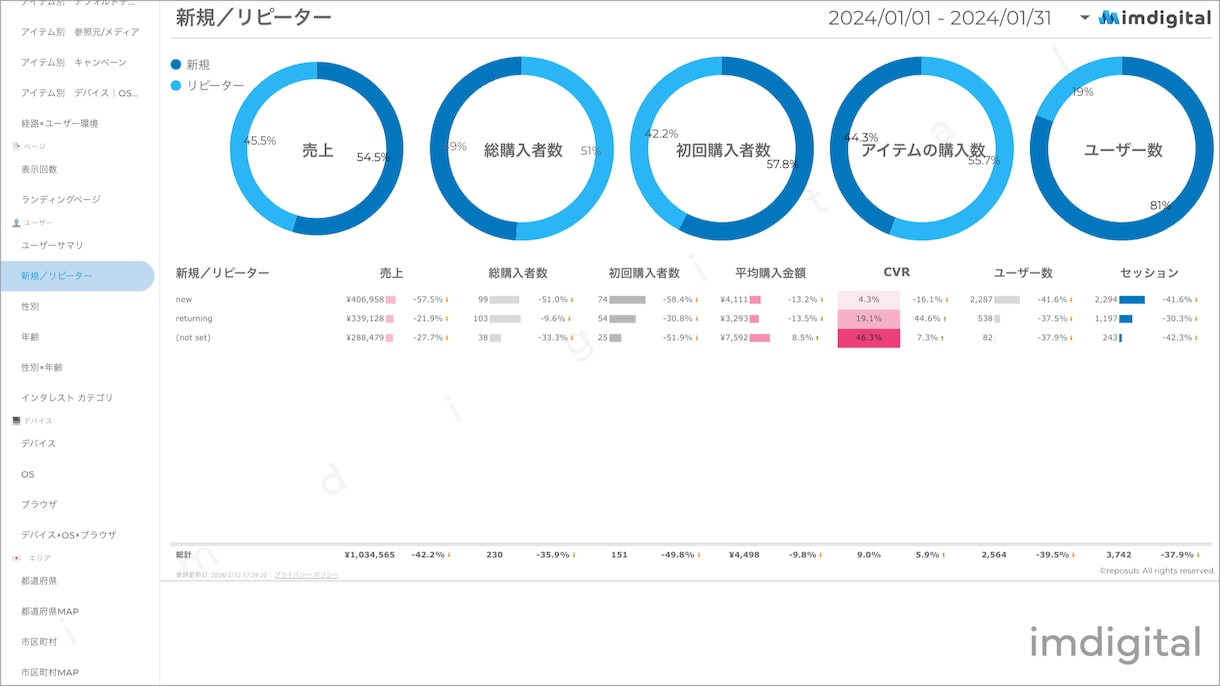
Task: Click the ¥339,128 sales value
Action: (x=364, y=318)
